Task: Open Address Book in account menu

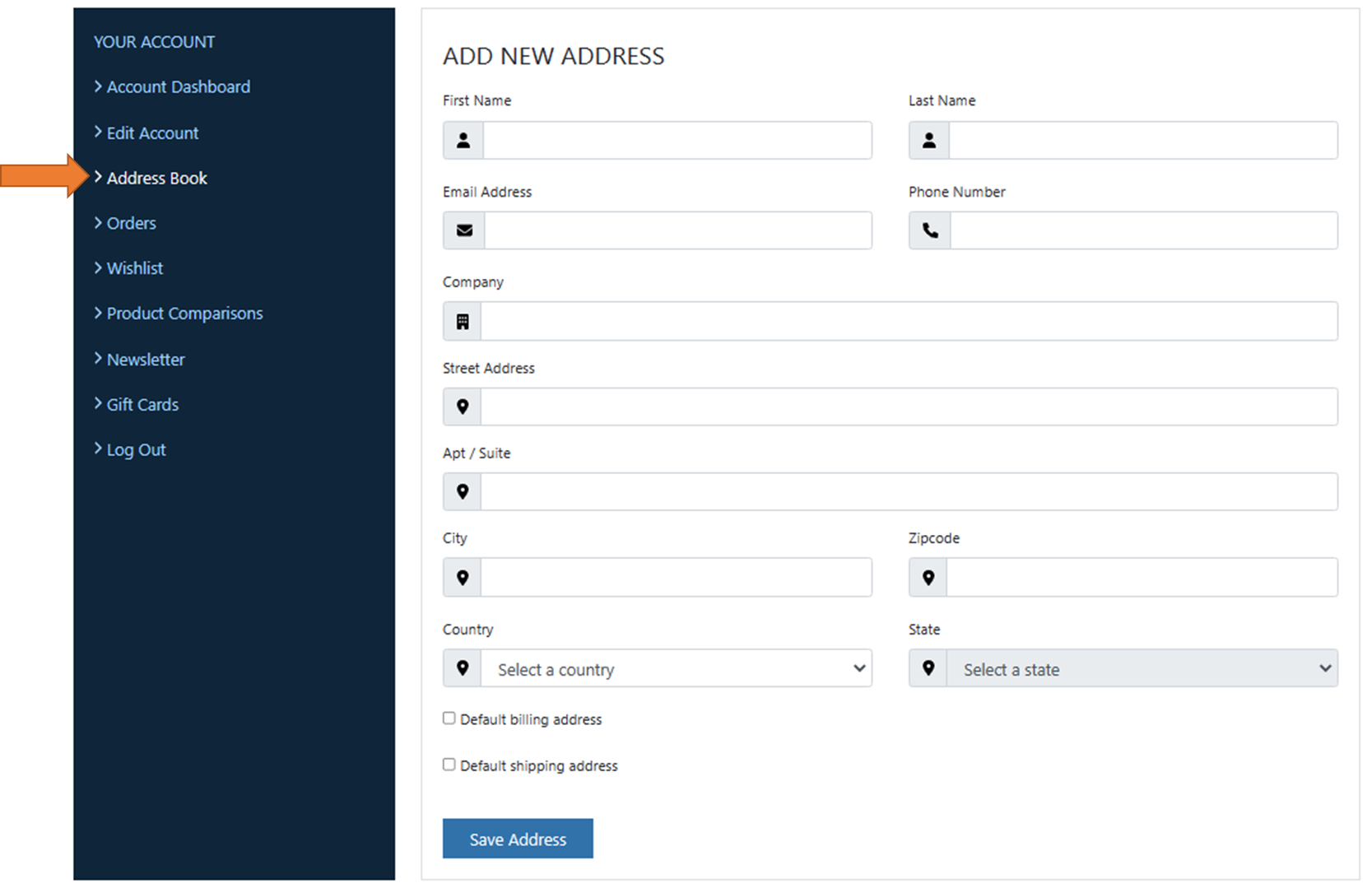Action: [156, 179]
